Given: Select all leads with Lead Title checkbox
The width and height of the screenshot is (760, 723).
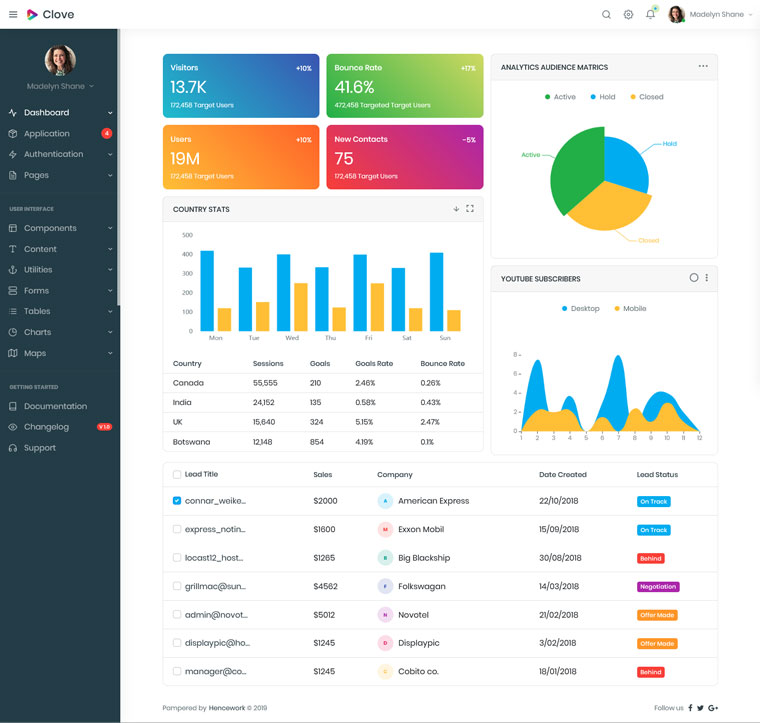Looking at the screenshot, I should (177, 475).
